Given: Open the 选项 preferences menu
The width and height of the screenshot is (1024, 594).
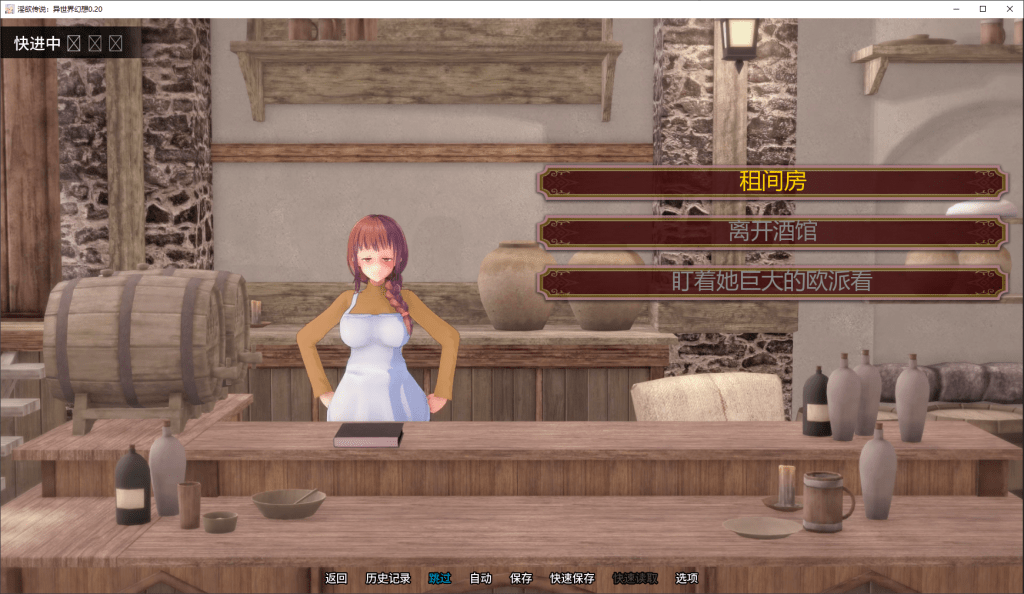Looking at the screenshot, I should (686, 578).
